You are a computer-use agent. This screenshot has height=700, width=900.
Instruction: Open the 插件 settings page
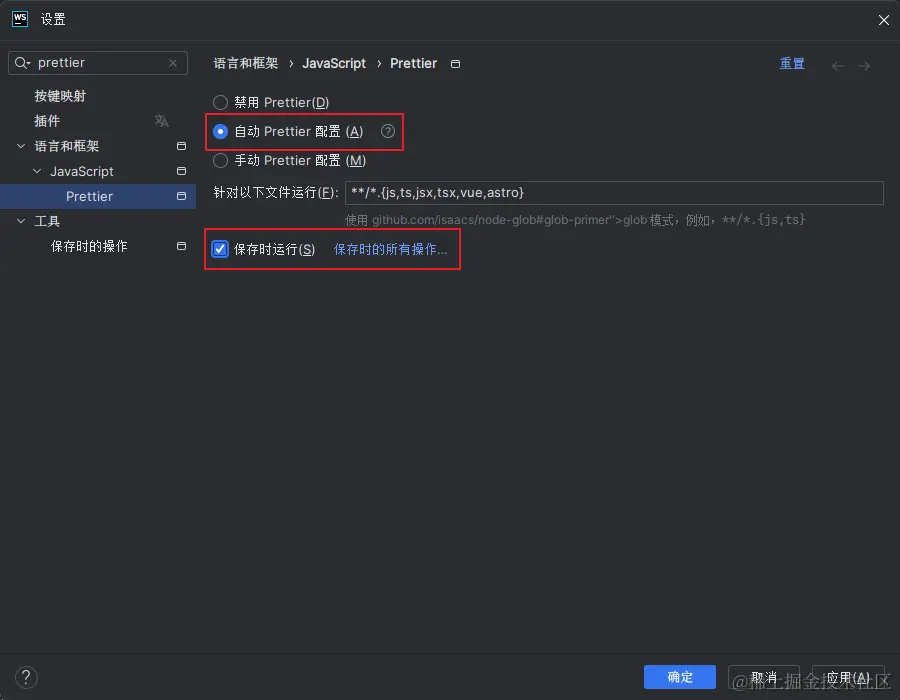pyautogui.click(x=47, y=121)
